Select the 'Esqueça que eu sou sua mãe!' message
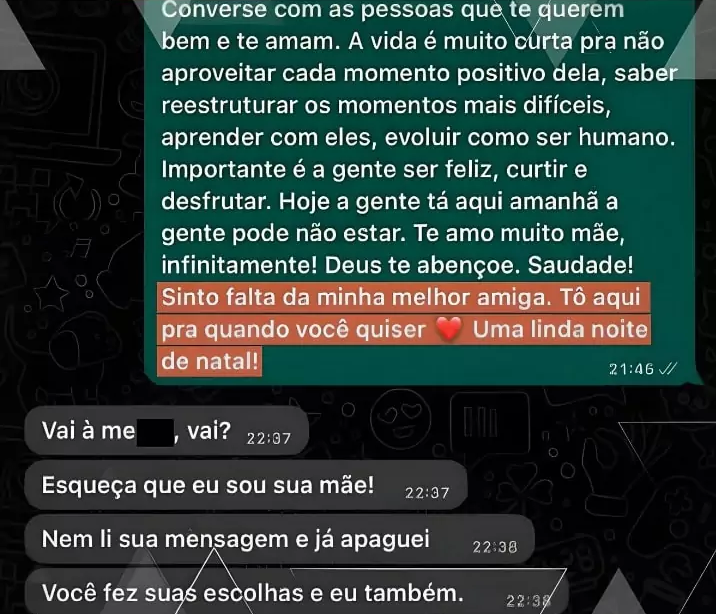Image resolution: width=716 pixels, height=614 pixels. coord(246,485)
